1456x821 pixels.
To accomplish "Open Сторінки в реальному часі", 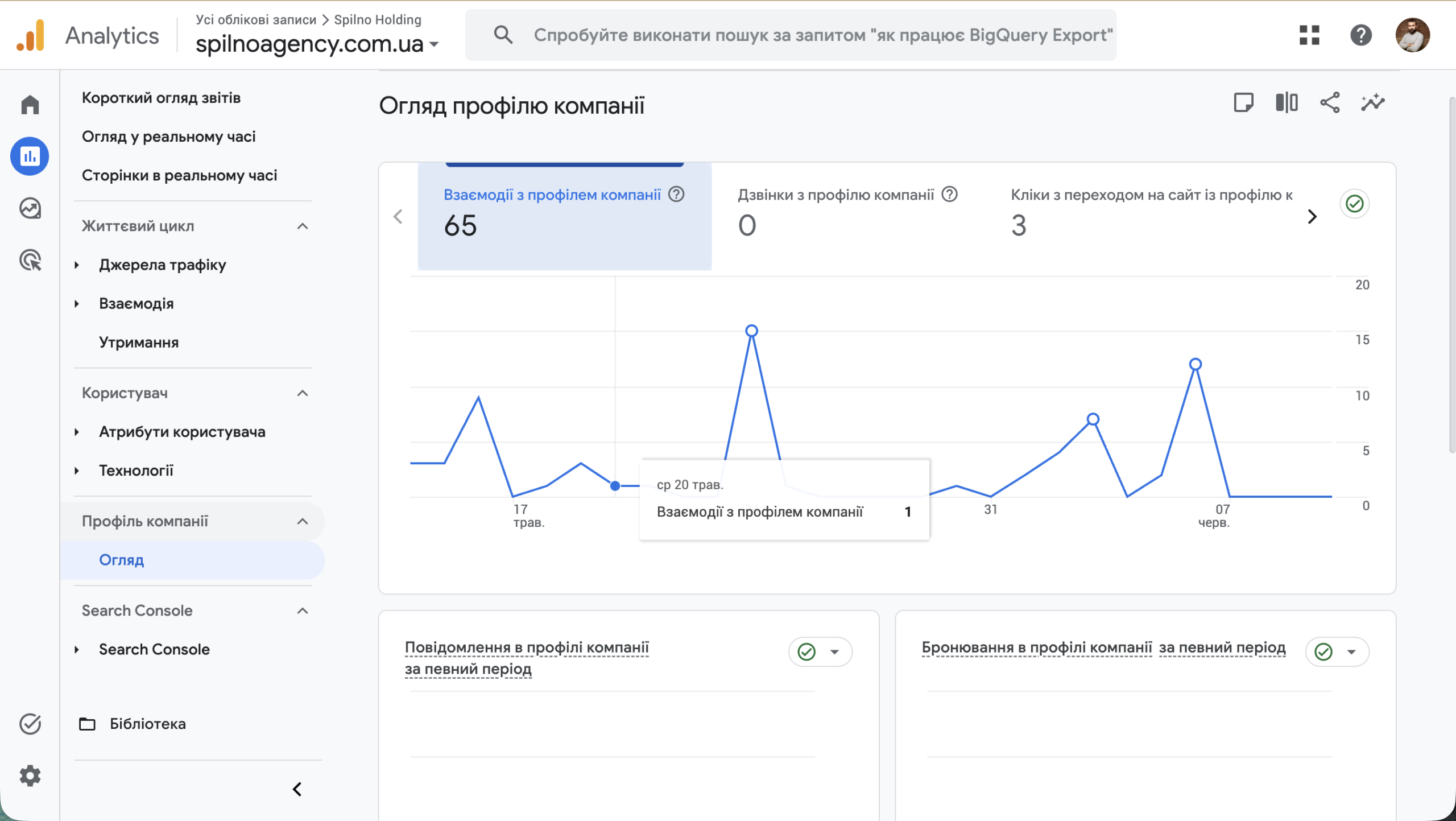I will pos(179,175).
